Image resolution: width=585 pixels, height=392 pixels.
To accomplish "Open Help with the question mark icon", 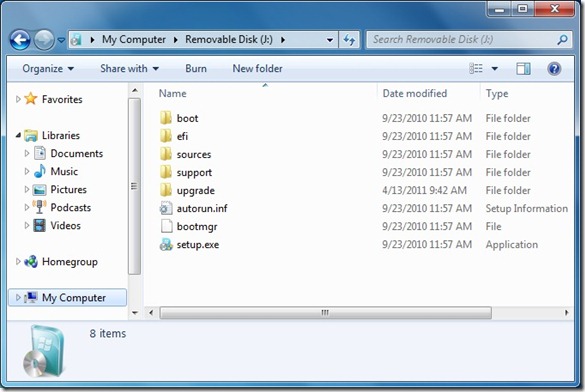I will pyautogui.click(x=554, y=69).
